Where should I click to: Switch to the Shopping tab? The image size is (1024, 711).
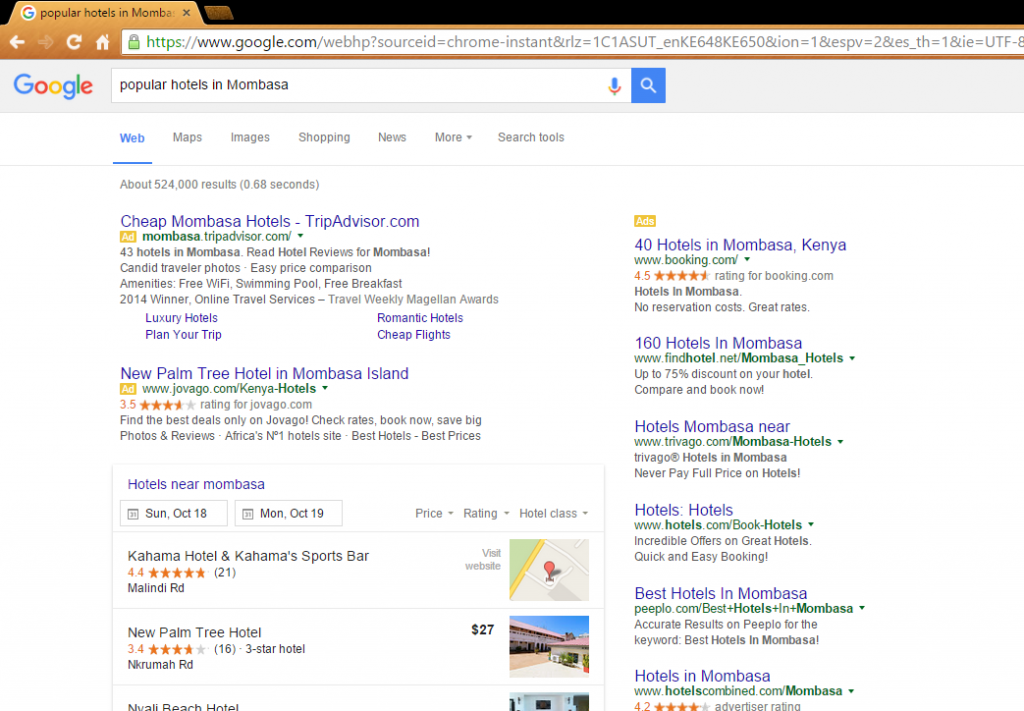324,137
